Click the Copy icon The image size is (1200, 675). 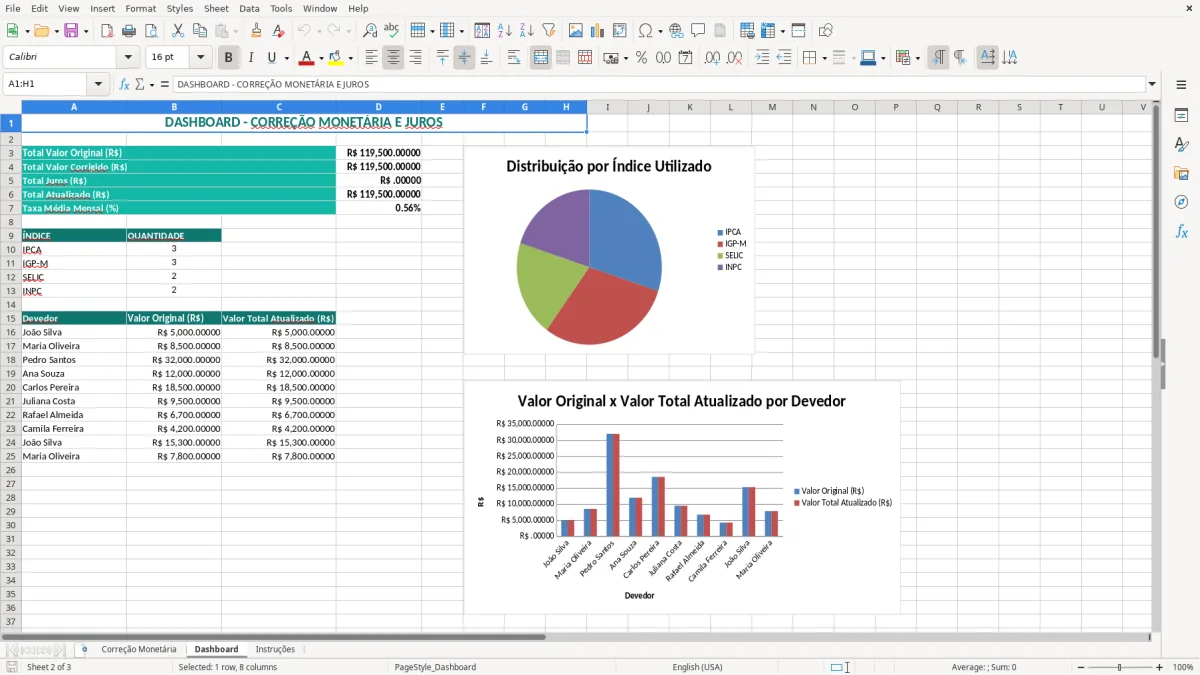click(200, 31)
